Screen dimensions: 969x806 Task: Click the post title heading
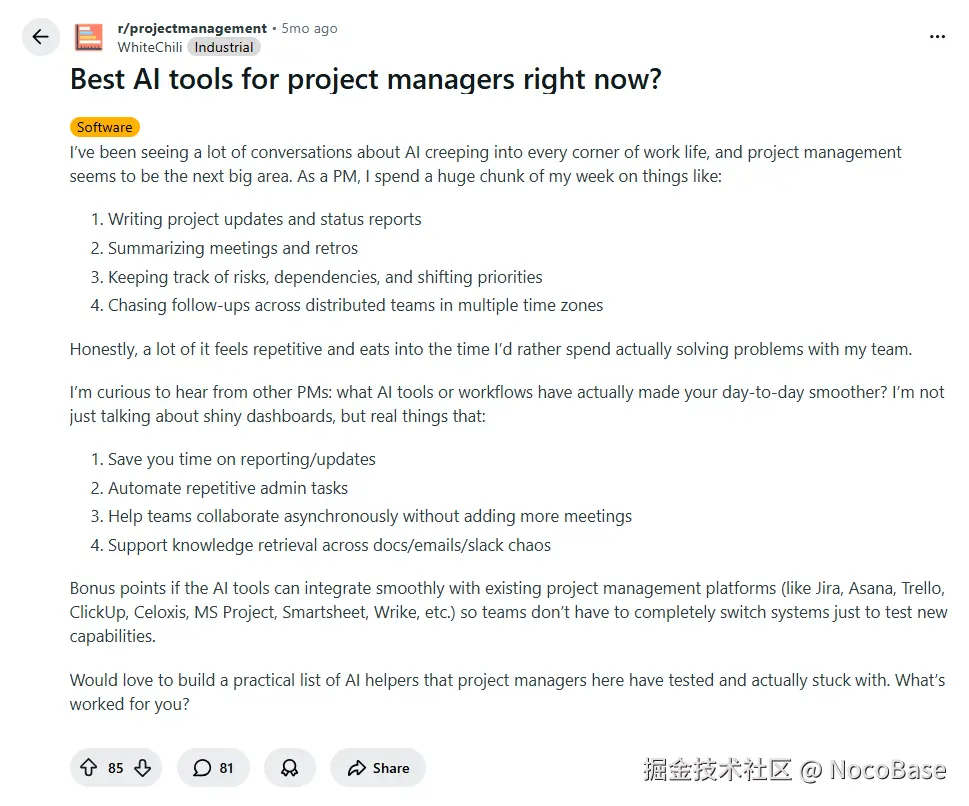tap(365, 79)
